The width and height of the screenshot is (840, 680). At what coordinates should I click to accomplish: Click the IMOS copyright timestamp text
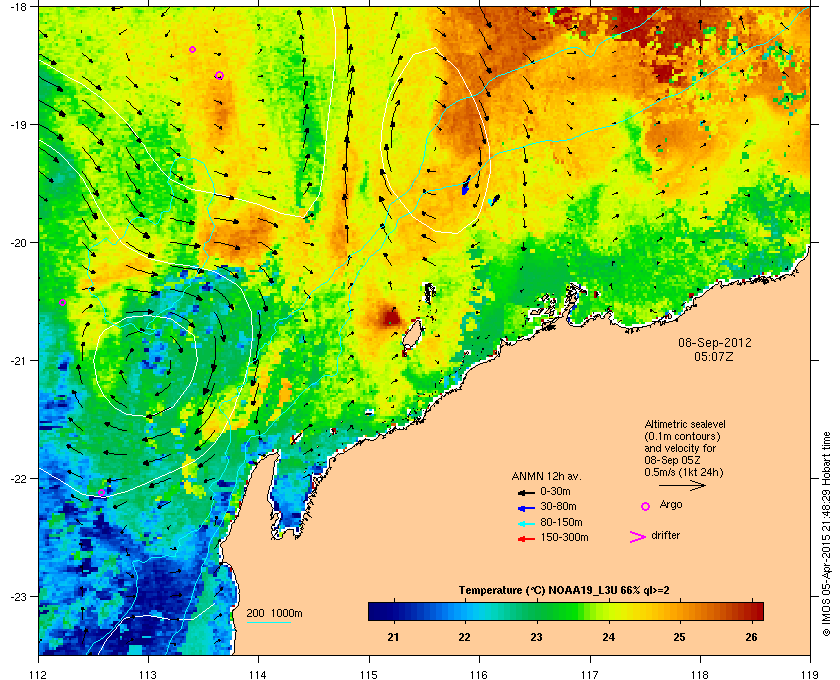[825, 536]
